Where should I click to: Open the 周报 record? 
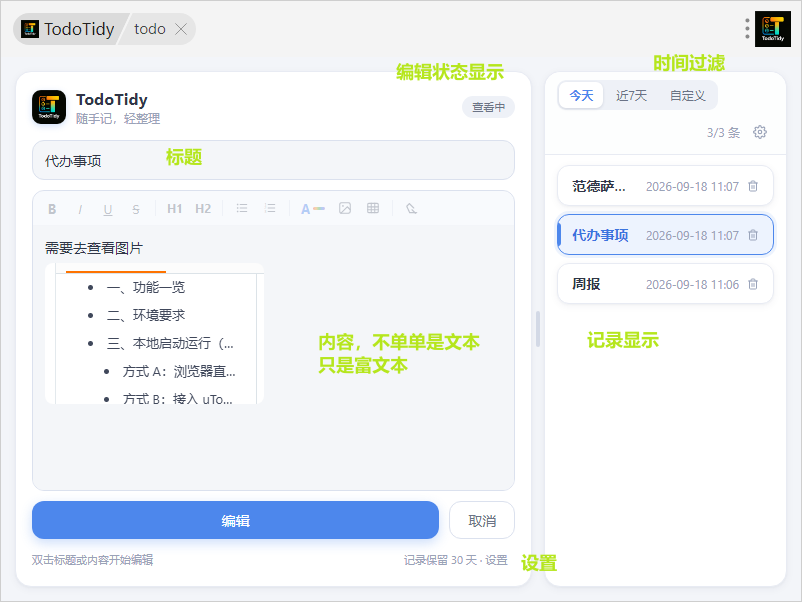665,284
